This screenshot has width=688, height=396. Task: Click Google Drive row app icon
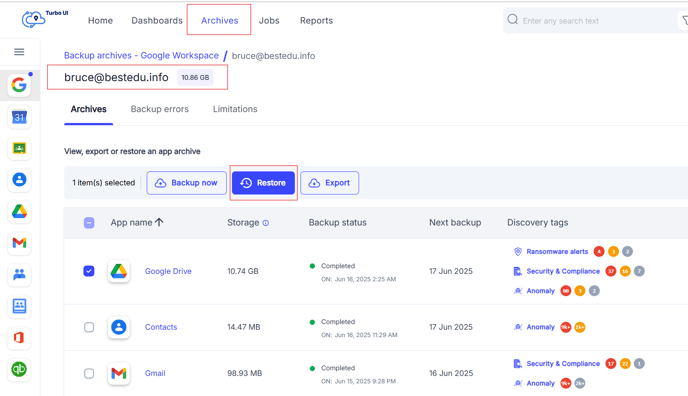click(118, 271)
